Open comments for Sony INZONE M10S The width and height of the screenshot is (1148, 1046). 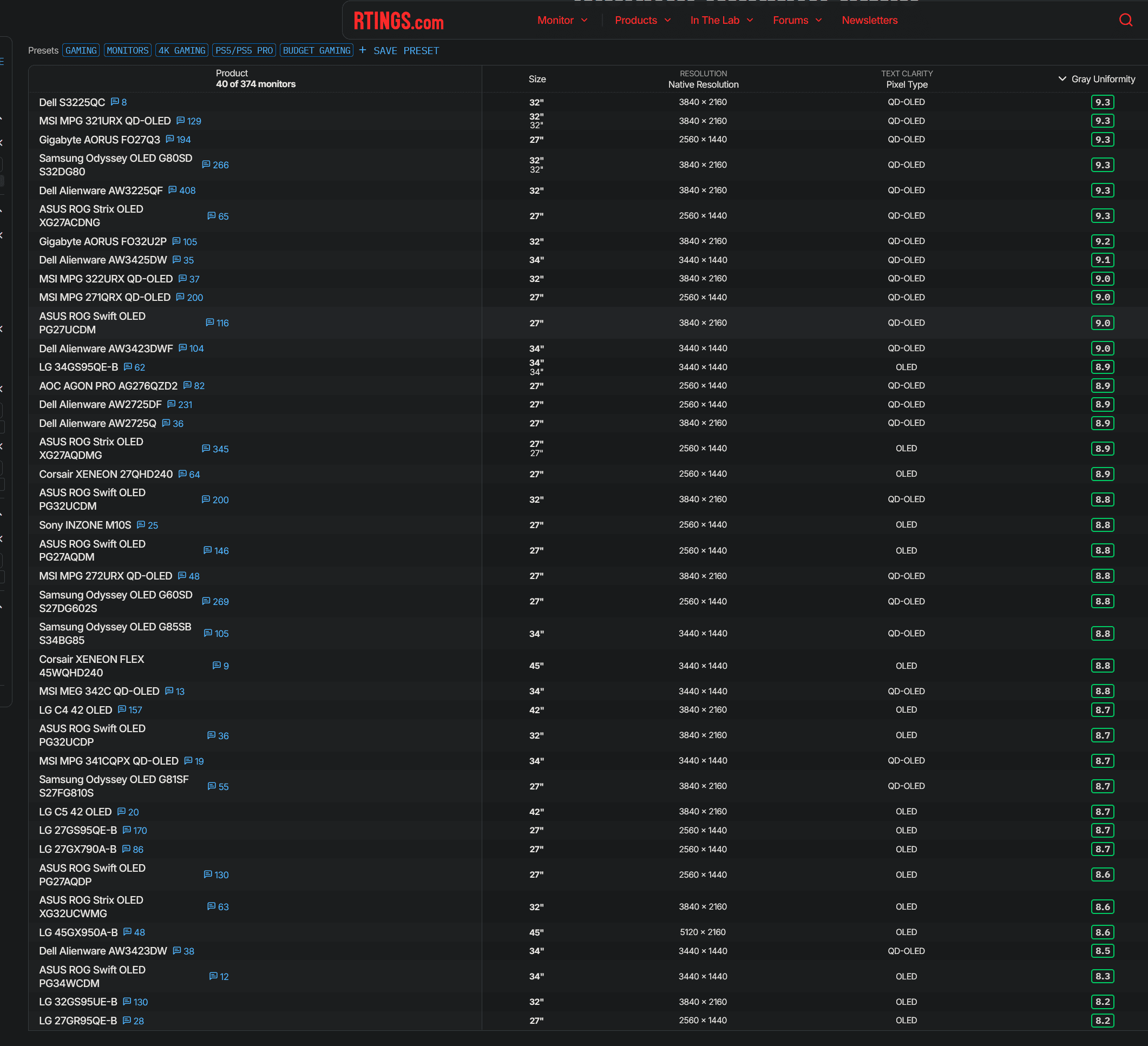141,525
